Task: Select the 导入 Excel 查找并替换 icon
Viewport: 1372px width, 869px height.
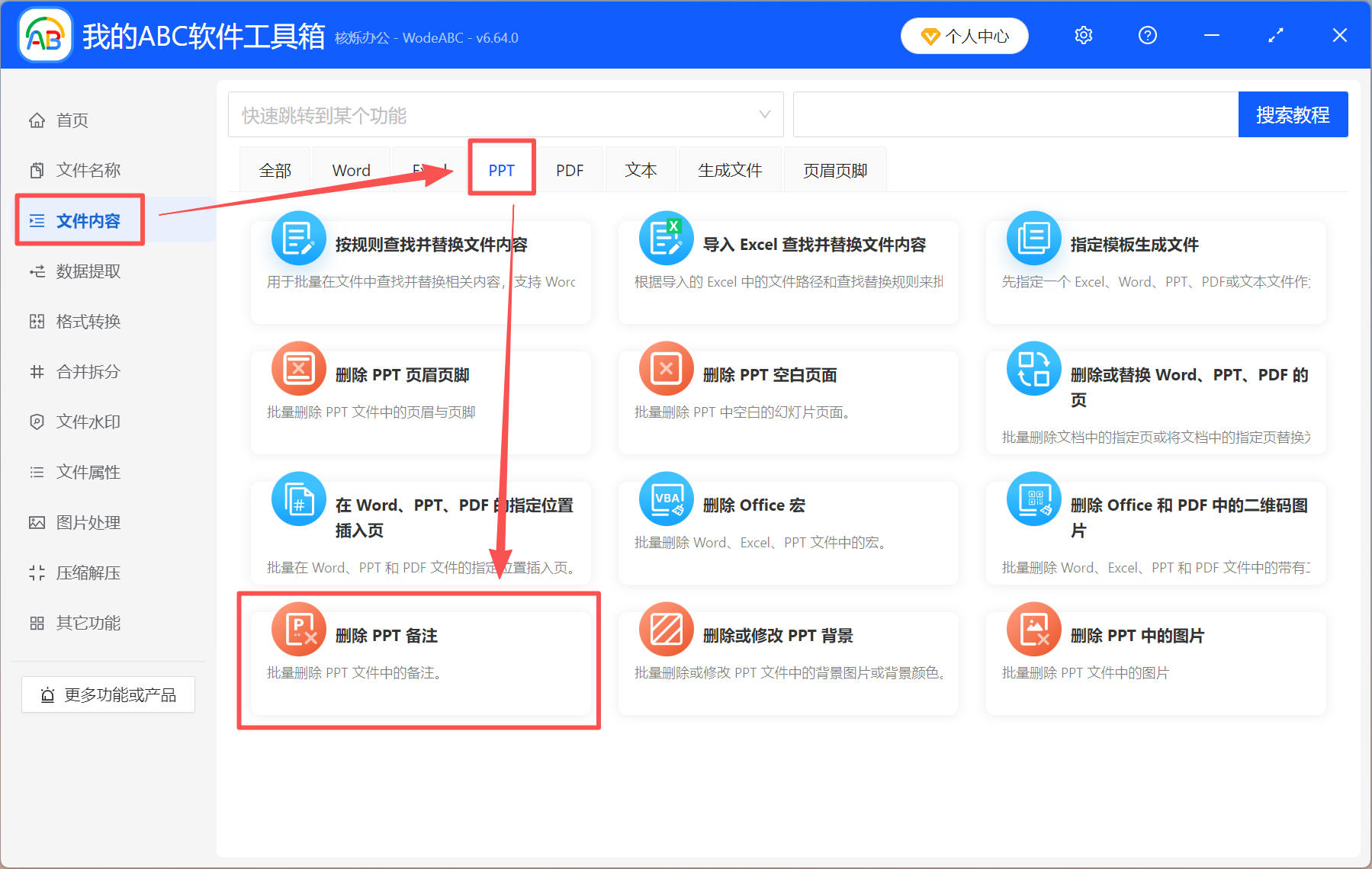Action: click(666, 239)
